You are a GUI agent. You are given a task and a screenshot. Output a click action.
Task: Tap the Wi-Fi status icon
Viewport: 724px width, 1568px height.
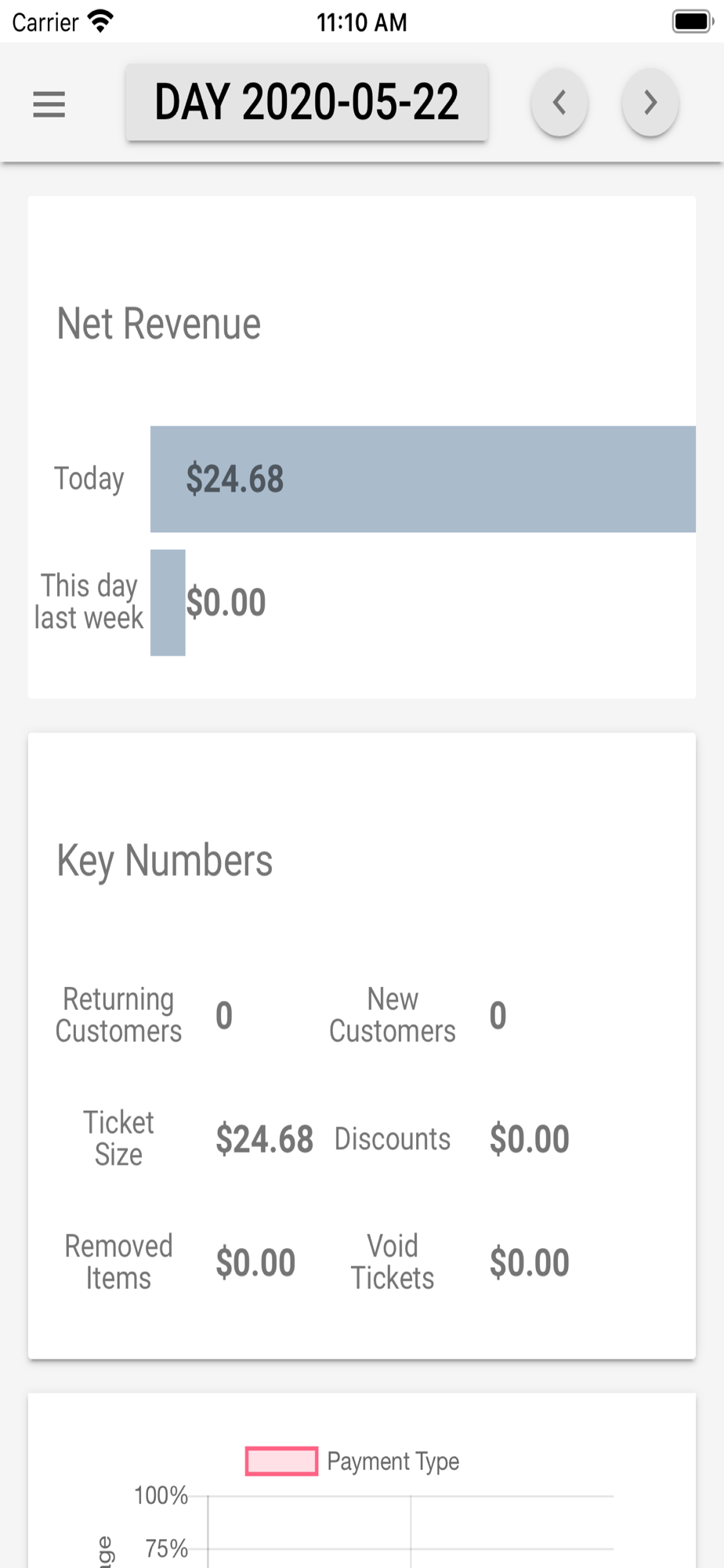(101, 21)
